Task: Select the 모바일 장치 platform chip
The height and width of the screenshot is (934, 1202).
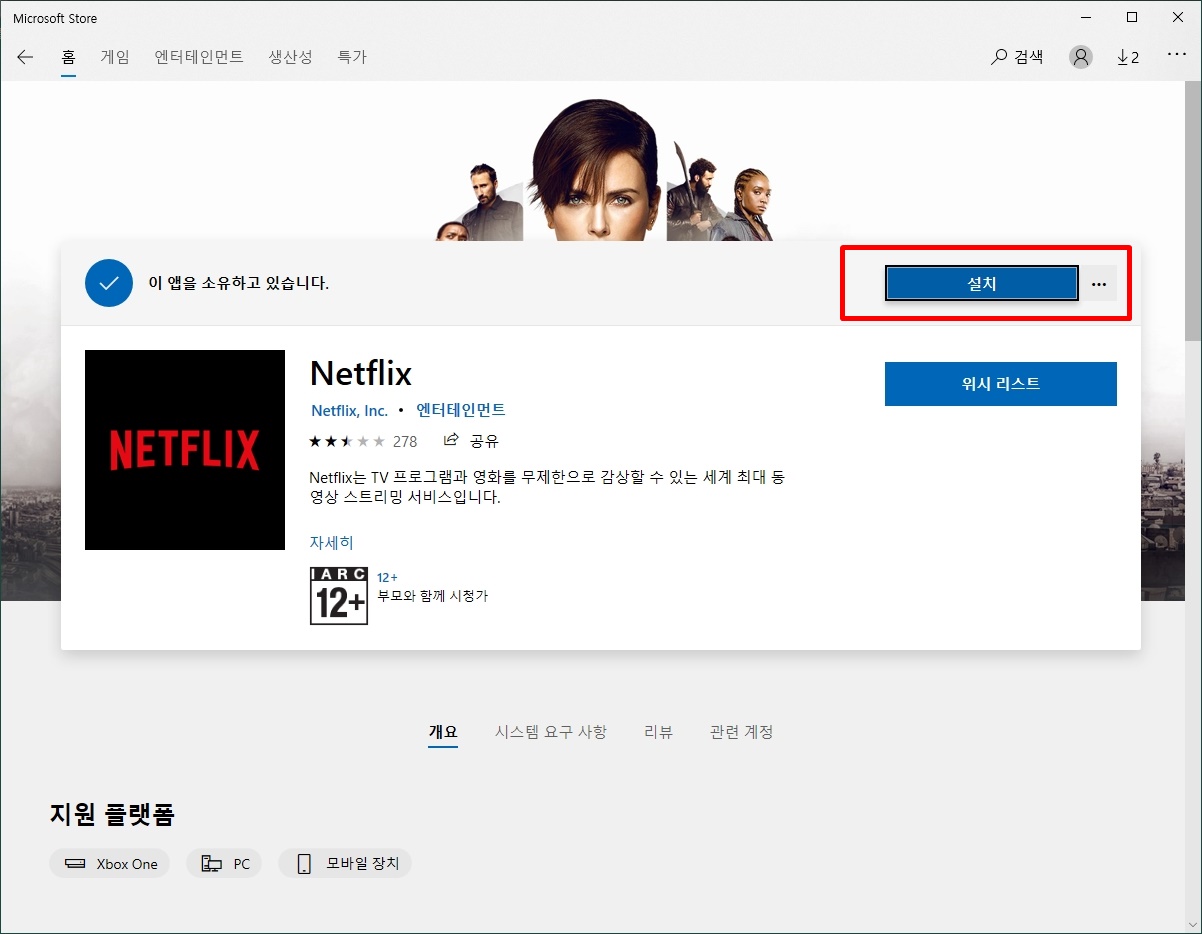Action: (x=345, y=864)
